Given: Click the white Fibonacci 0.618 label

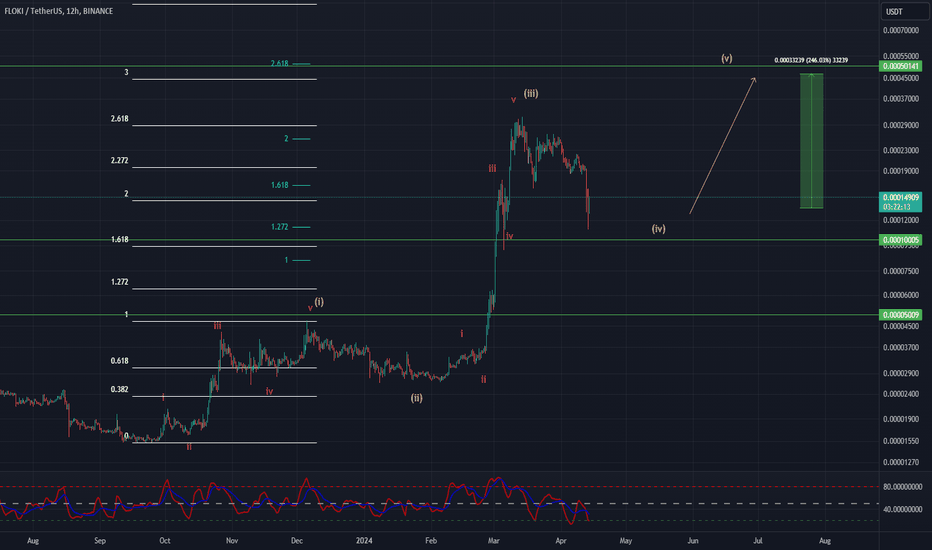Looking at the screenshot, I should 119,361.
